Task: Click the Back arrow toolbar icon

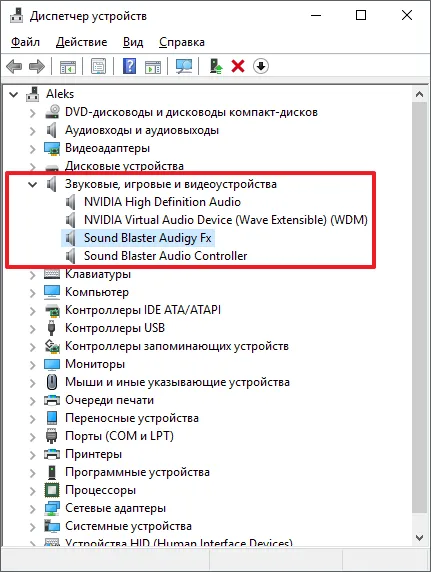Action: tap(14, 66)
